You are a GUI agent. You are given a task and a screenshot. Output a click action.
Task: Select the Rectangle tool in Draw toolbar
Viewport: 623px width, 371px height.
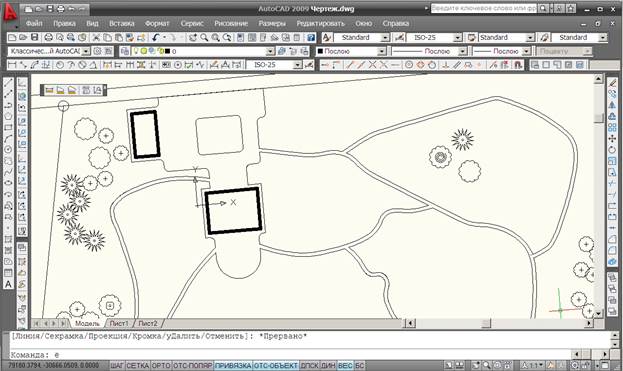pos(8,128)
